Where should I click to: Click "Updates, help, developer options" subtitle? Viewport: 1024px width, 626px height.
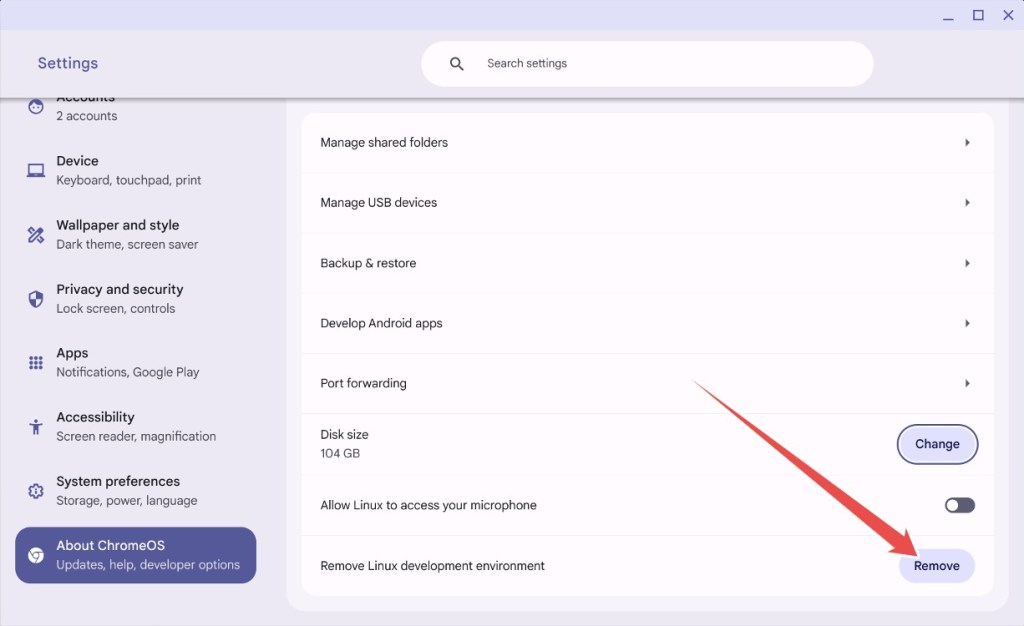[148, 565]
